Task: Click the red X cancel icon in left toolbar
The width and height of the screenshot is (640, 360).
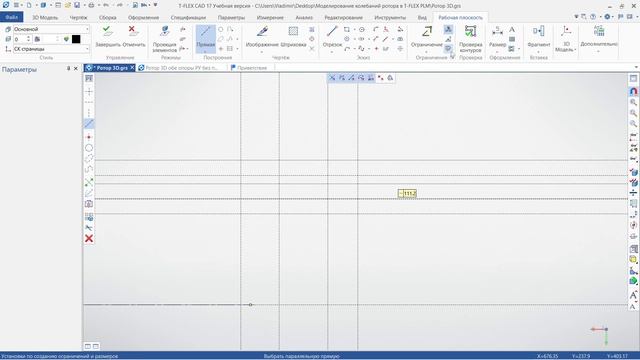Action: (x=89, y=238)
